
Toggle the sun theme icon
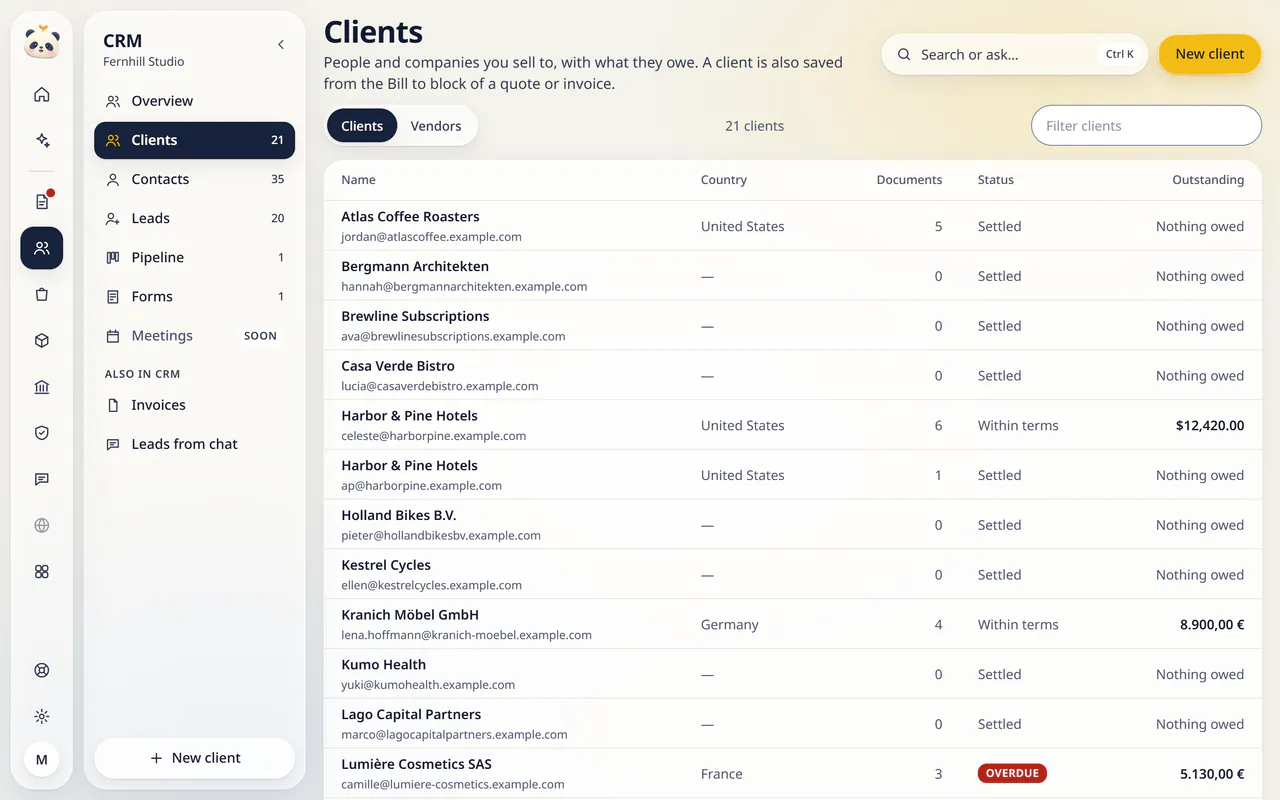click(42, 716)
